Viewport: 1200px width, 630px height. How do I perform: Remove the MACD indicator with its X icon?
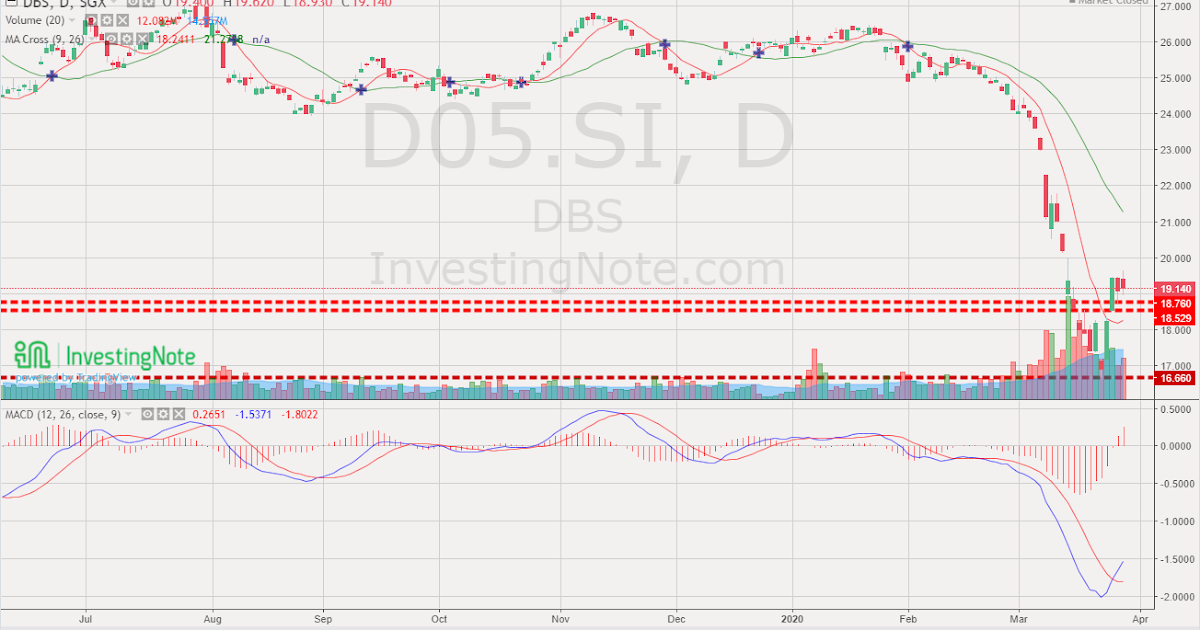[178, 411]
